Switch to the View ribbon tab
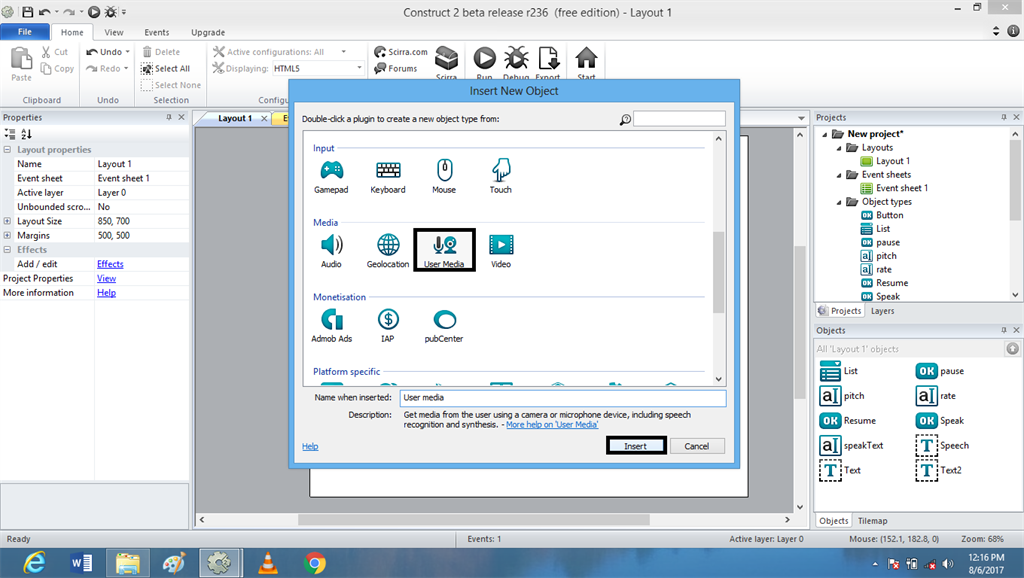The width and height of the screenshot is (1024, 578). coord(114,32)
